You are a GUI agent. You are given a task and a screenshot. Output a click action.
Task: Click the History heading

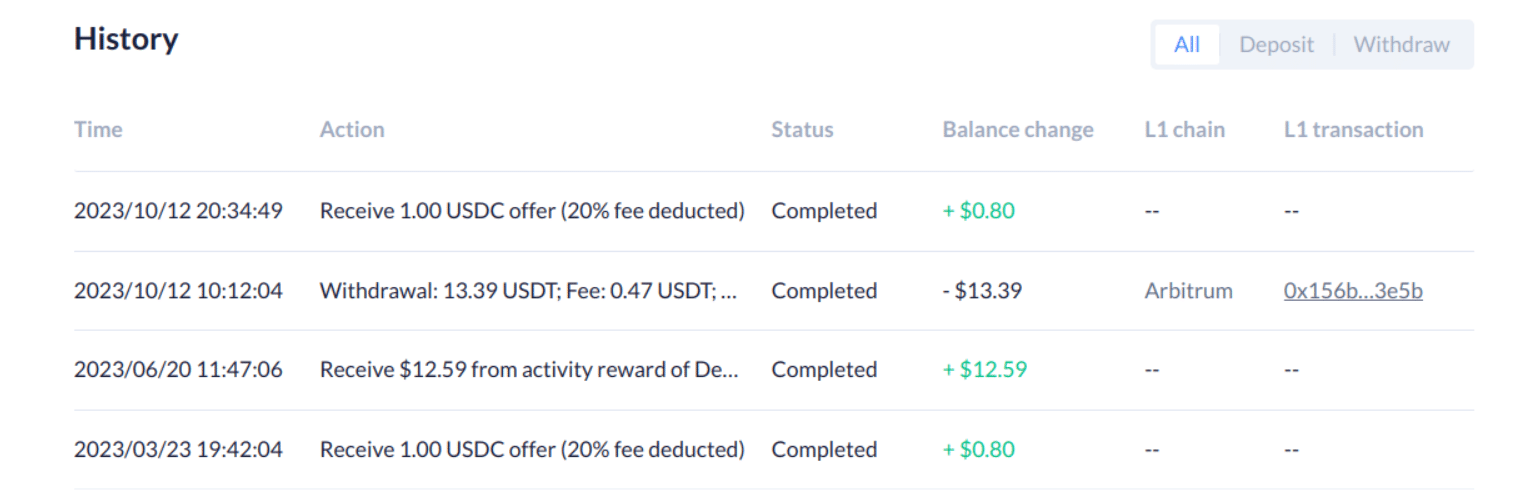126,39
